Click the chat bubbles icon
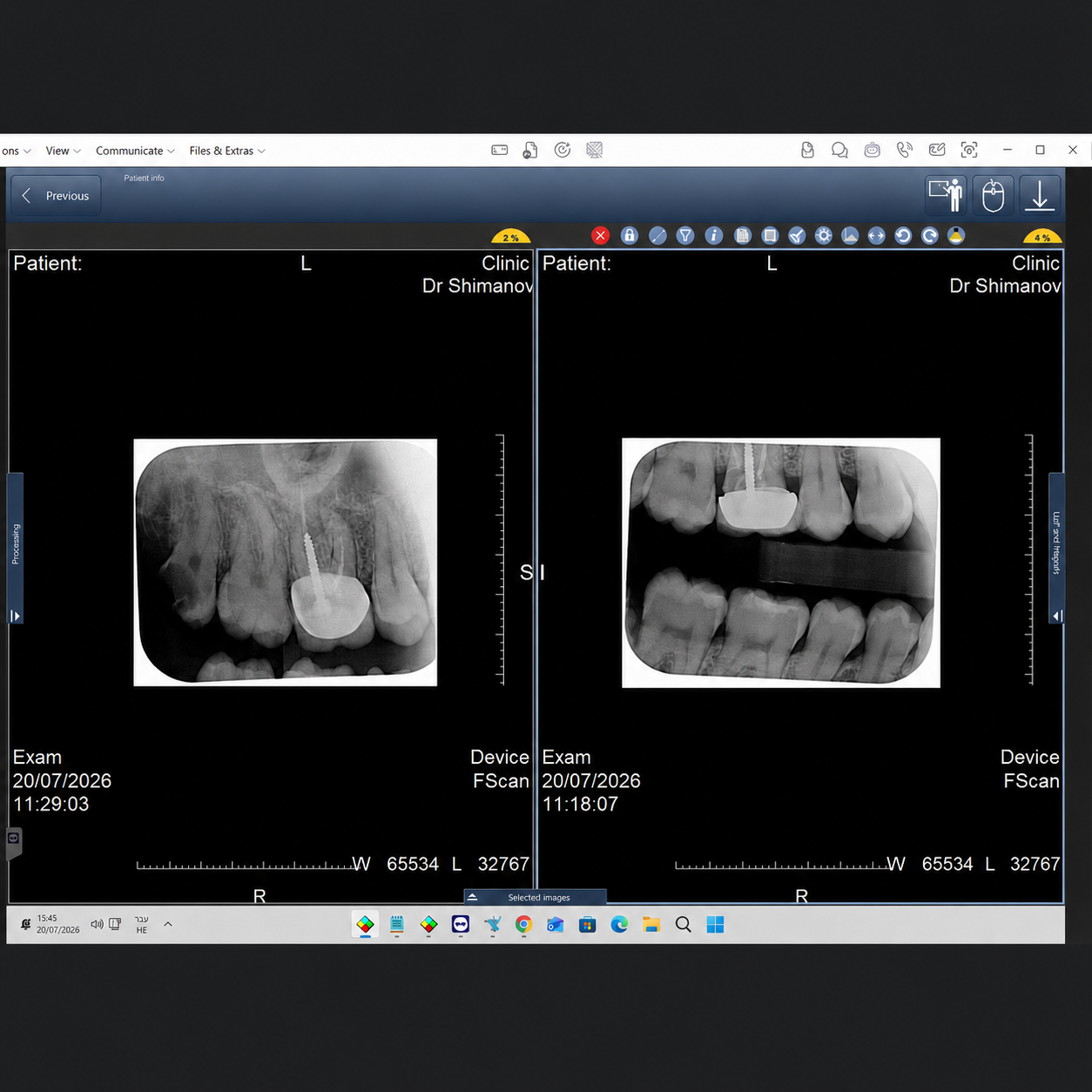1092x1092 pixels. point(839,151)
